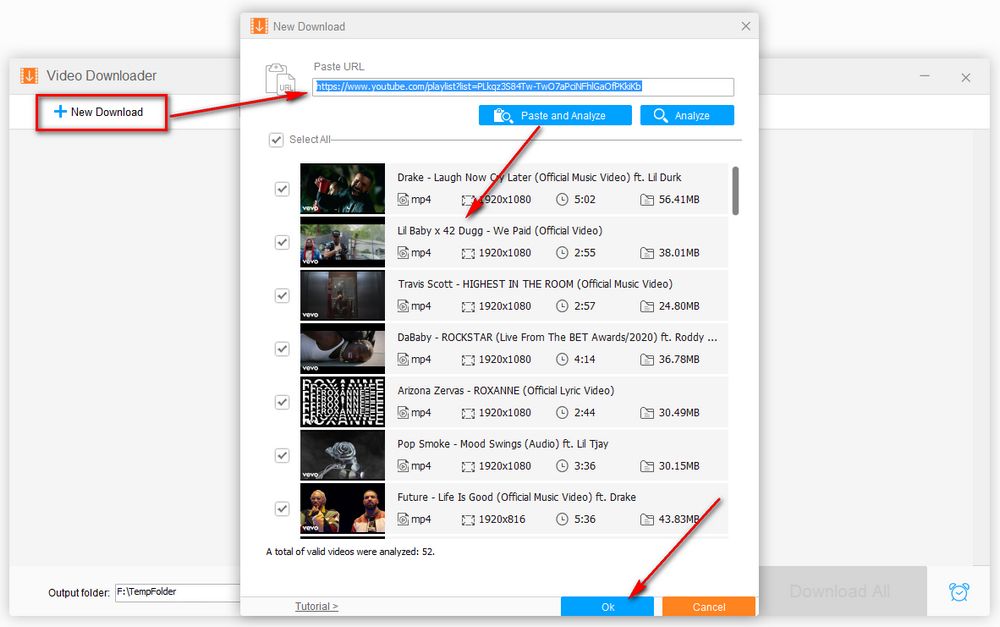1000x627 pixels.
Task: Click title "Lil Baby x 42 Dugg - We Paid (Official Video)"
Action: tap(499, 231)
